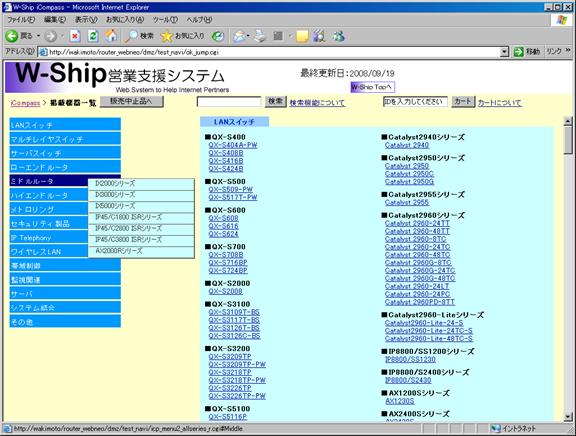Image resolution: width=576 pixels, height=436 pixels.
Task: Click the マルチレイヤスイッチ sidebar category
Action: tap(65, 139)
